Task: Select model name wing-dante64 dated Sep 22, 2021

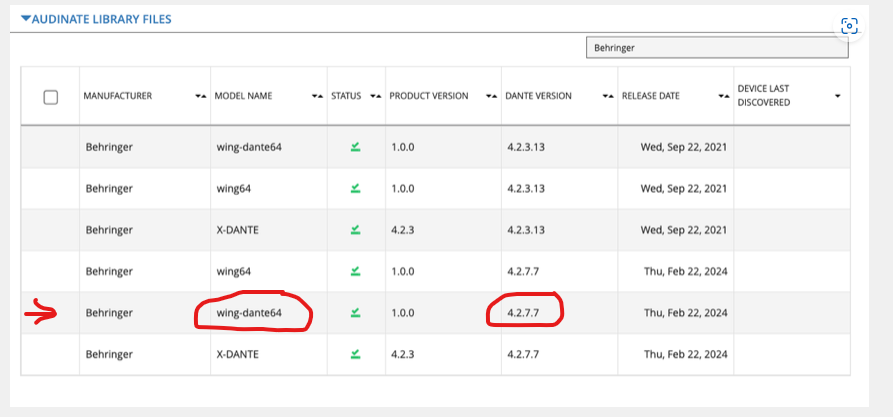Action: (x=249, y=147)
